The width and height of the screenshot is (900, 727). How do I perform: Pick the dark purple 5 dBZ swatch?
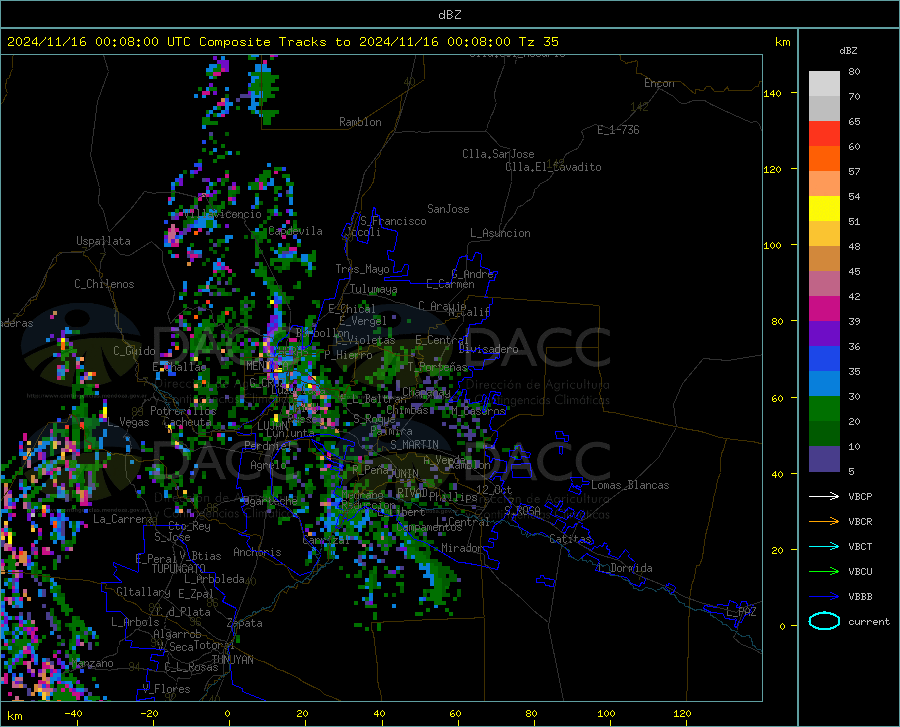[824, 459]
